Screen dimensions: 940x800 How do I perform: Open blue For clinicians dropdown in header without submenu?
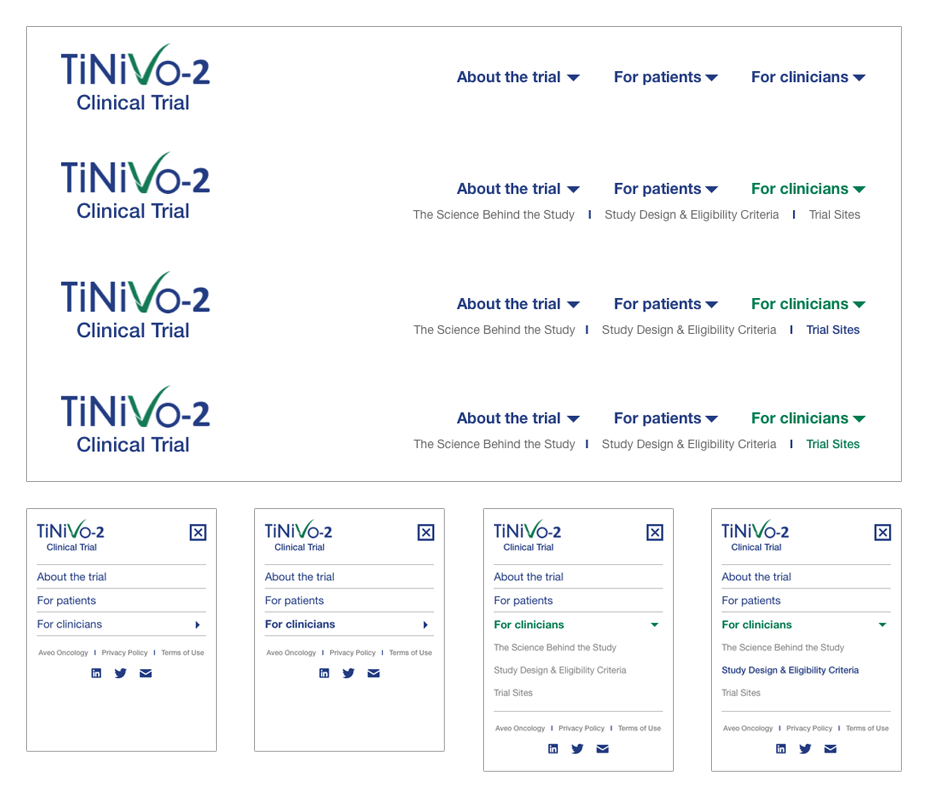tap(808, 77)
